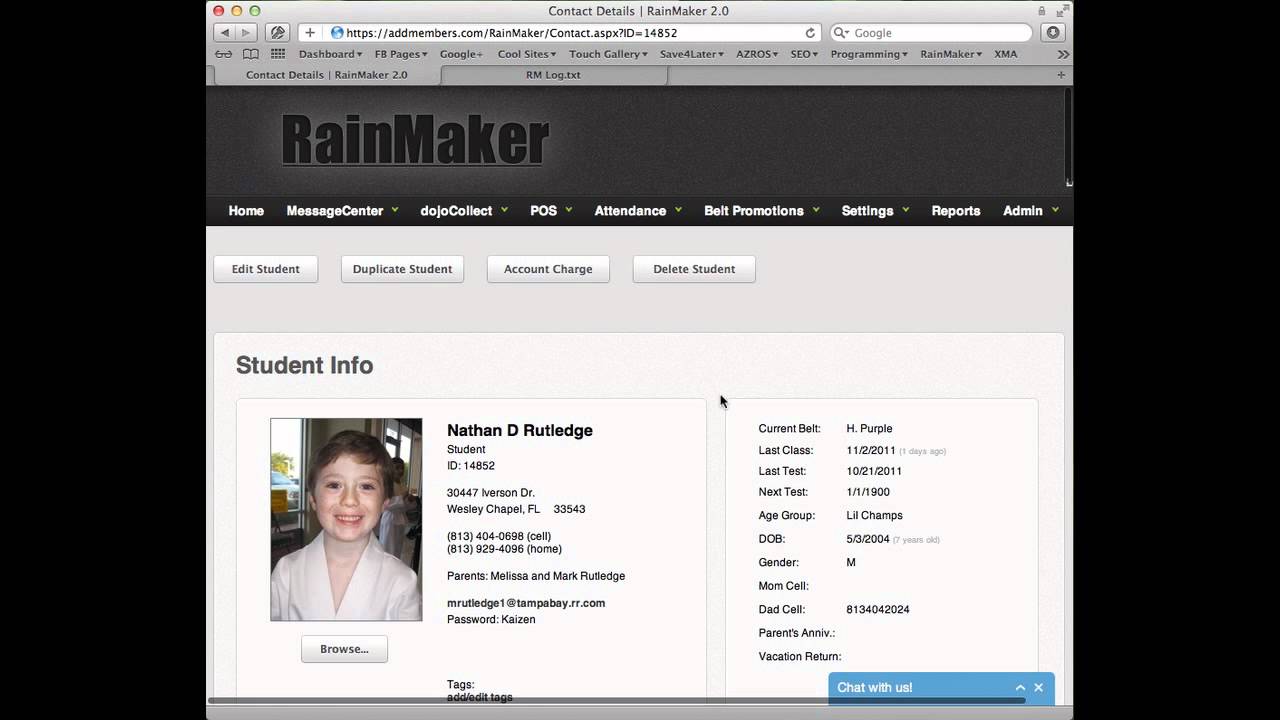Open the MessageCenter menu
The width and height of the screenshot is (1280, 720).
click(342, 211)
